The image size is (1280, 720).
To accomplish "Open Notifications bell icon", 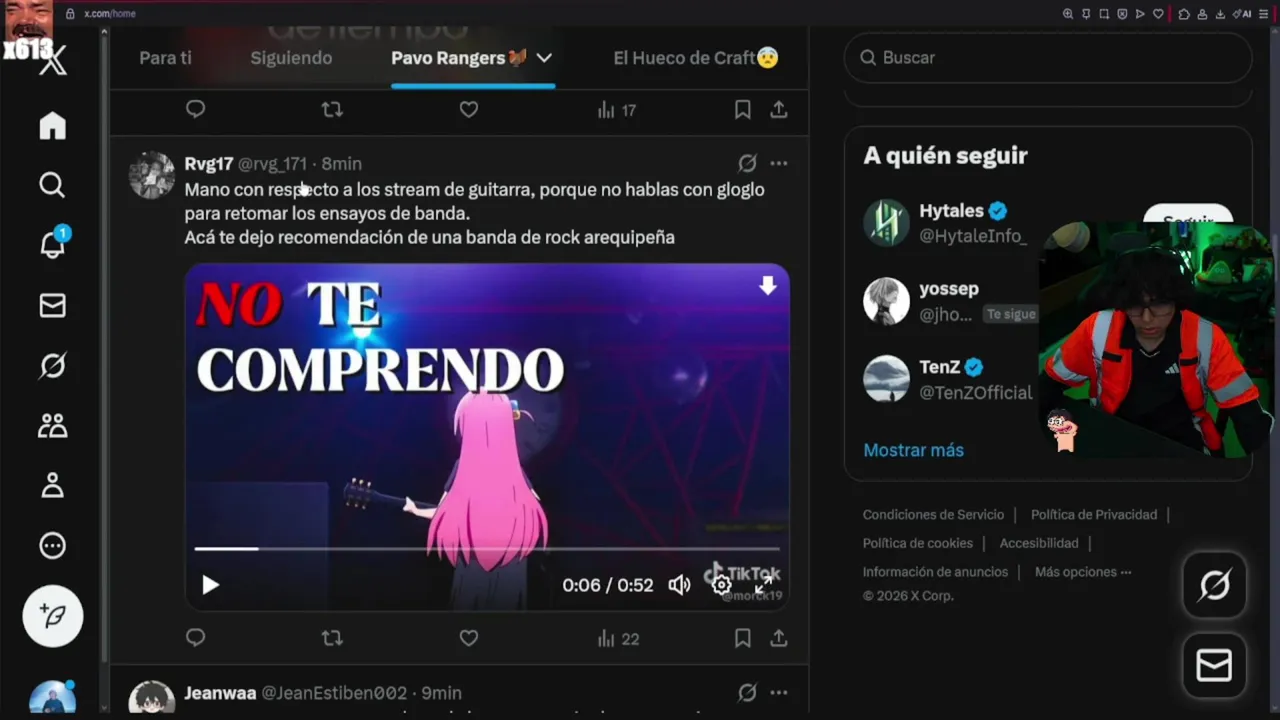I will tap(52, 244).
